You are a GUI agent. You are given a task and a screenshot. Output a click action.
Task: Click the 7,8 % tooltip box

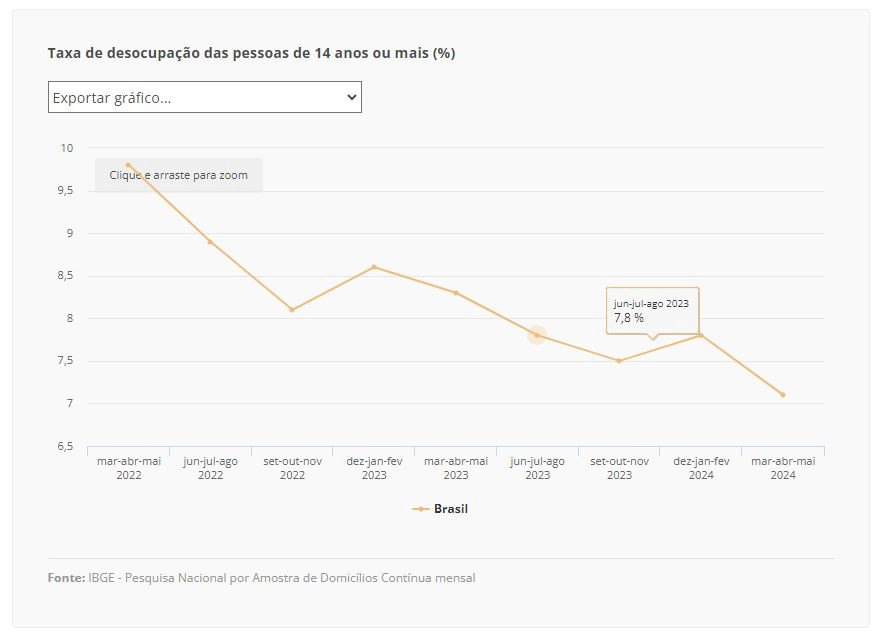(x=653, y=311)
